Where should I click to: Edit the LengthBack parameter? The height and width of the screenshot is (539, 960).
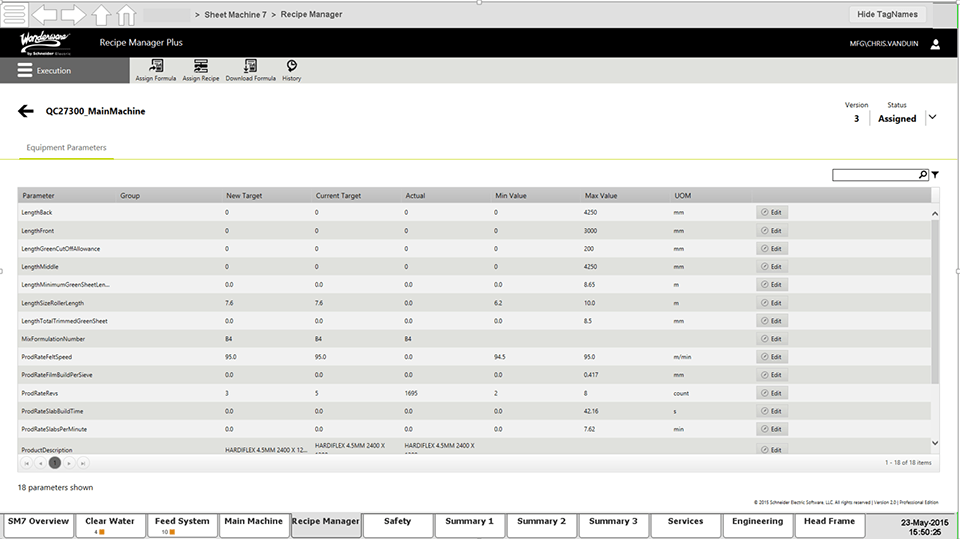770,213
